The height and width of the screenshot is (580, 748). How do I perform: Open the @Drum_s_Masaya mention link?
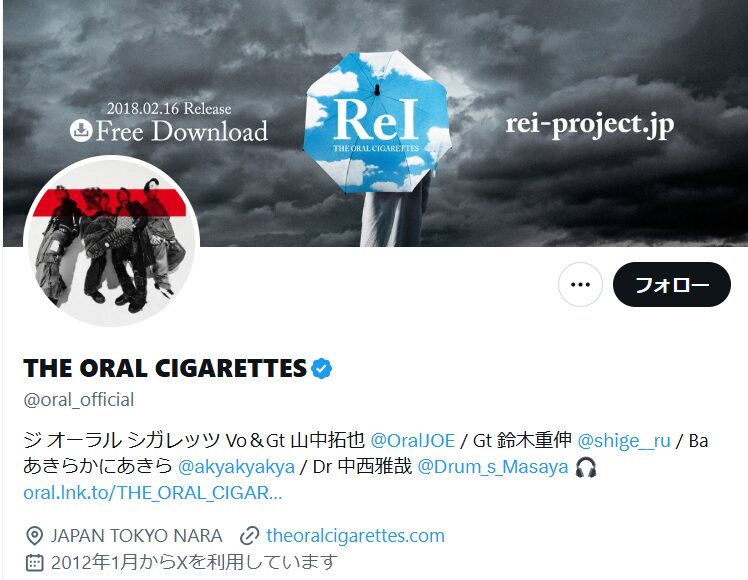[493, 466]
